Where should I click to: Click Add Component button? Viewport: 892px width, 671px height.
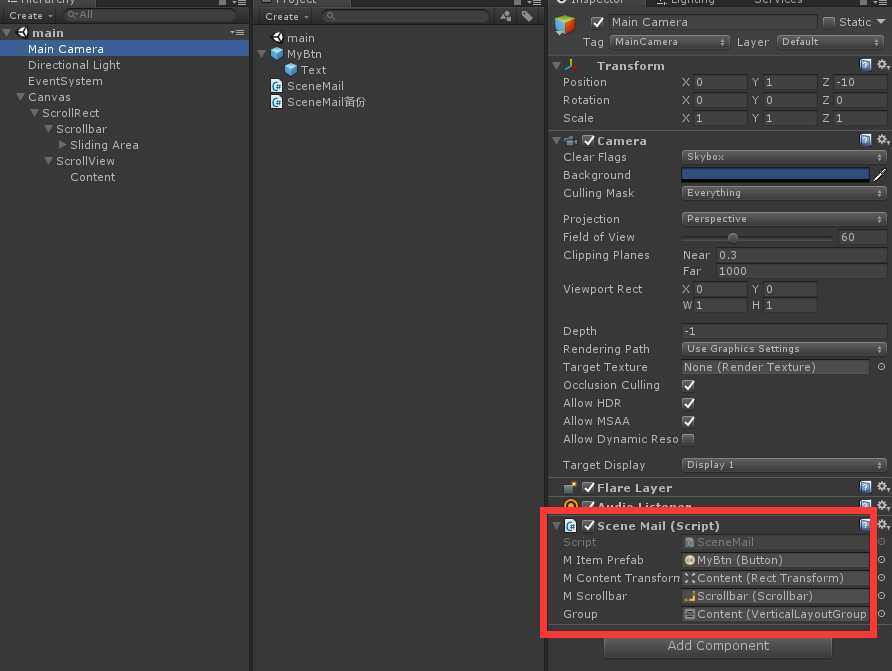[x=718, y=645]
